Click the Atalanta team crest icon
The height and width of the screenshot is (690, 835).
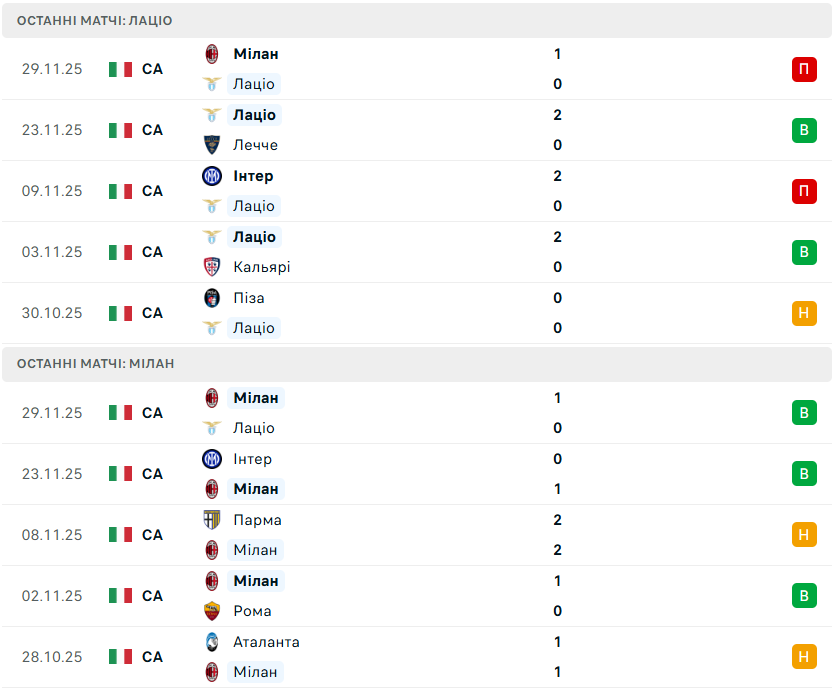pyautogui.click(x=212, y=642)
